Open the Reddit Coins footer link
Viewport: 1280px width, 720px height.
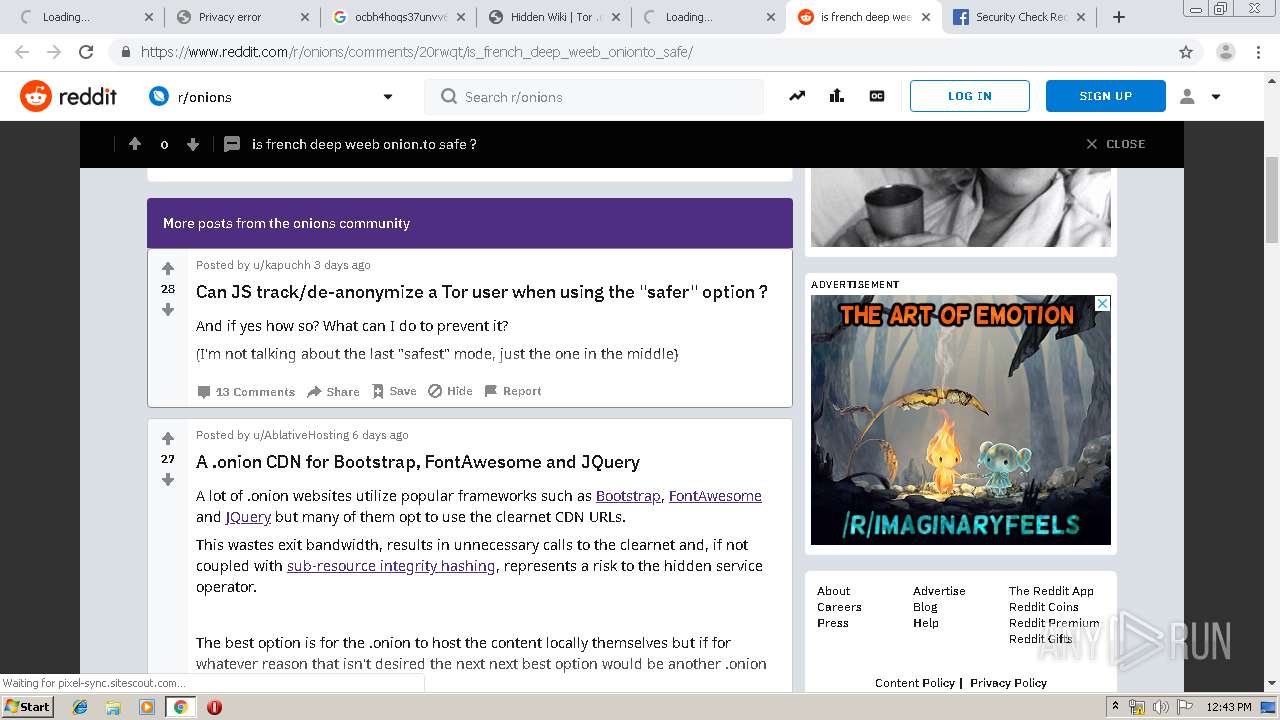click(x=1043, y=607)
